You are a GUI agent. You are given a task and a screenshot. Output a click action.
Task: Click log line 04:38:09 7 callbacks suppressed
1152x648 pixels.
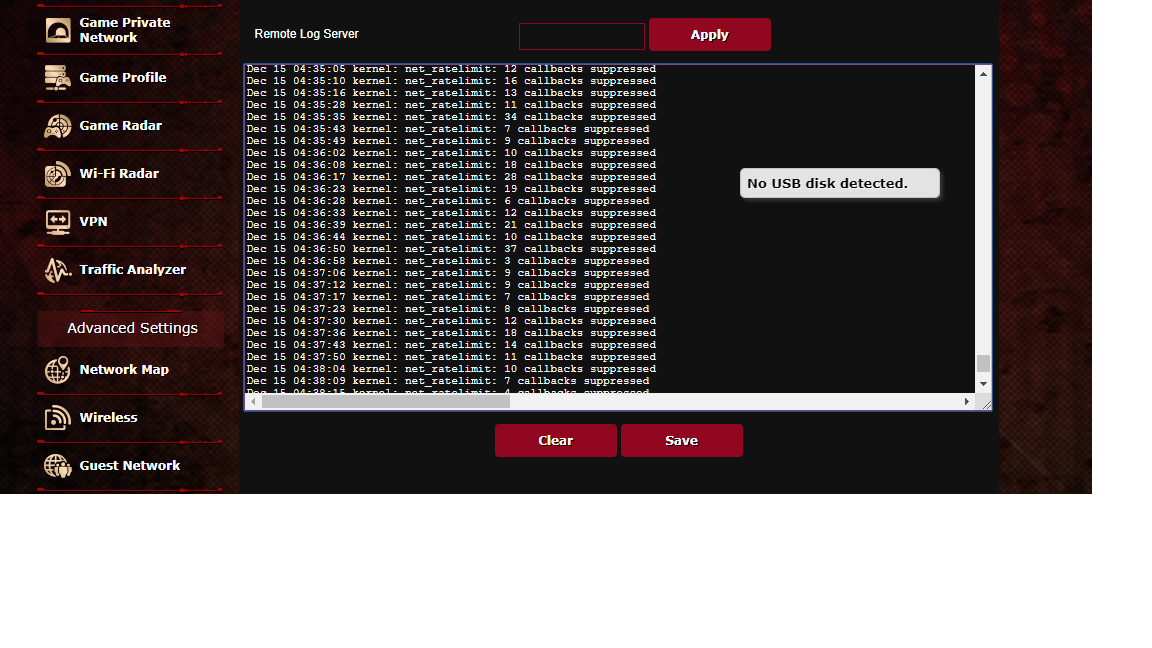click(x=448, y=381)
